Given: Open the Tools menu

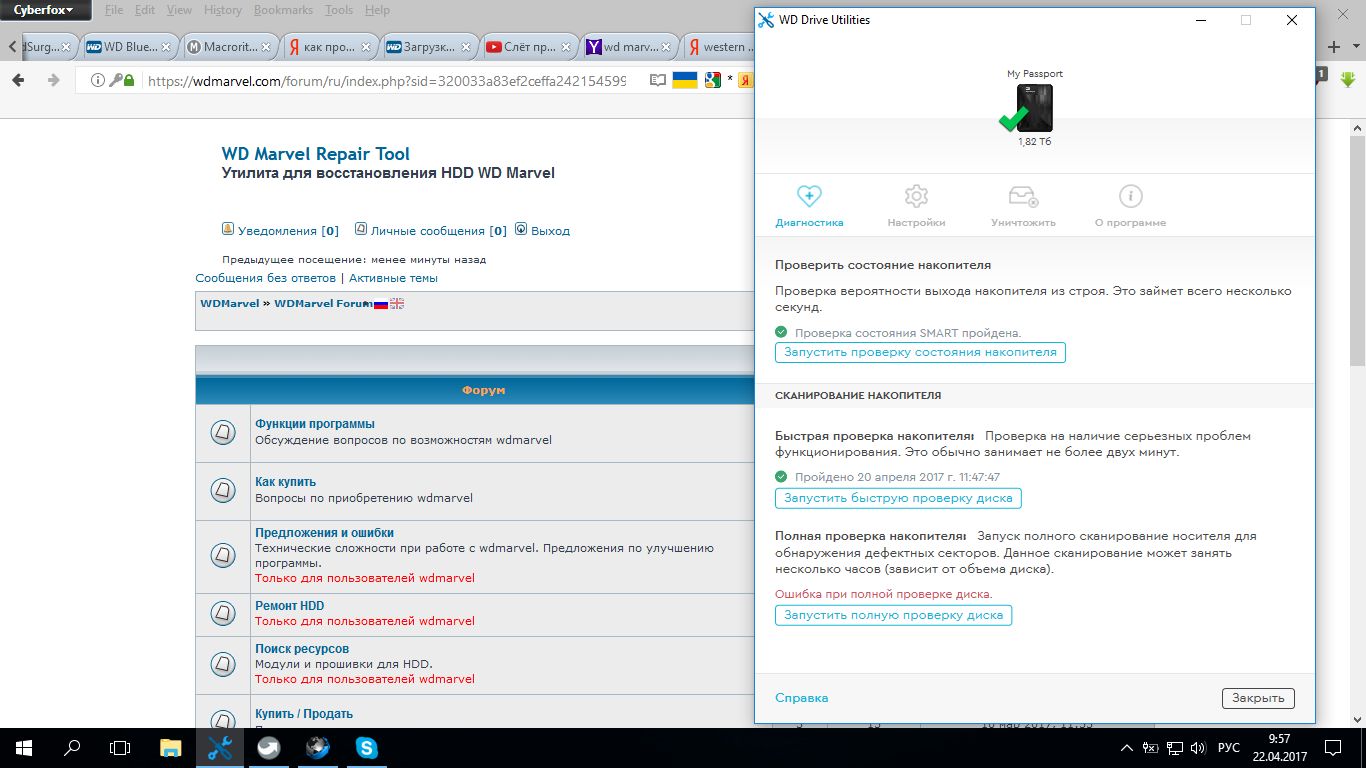Looking at the screenshot, I should (x=339, y=10).
